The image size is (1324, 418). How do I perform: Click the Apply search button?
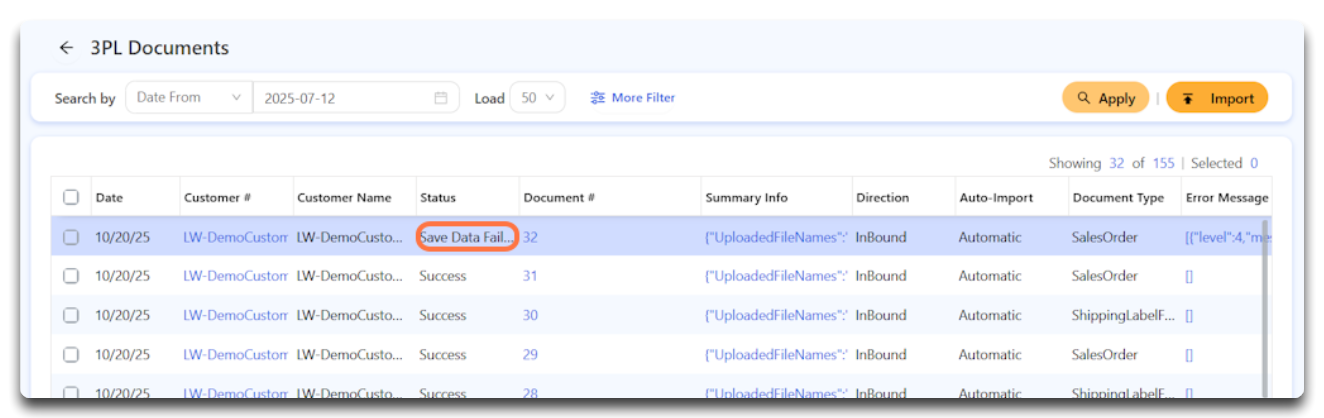(1105, 98)
